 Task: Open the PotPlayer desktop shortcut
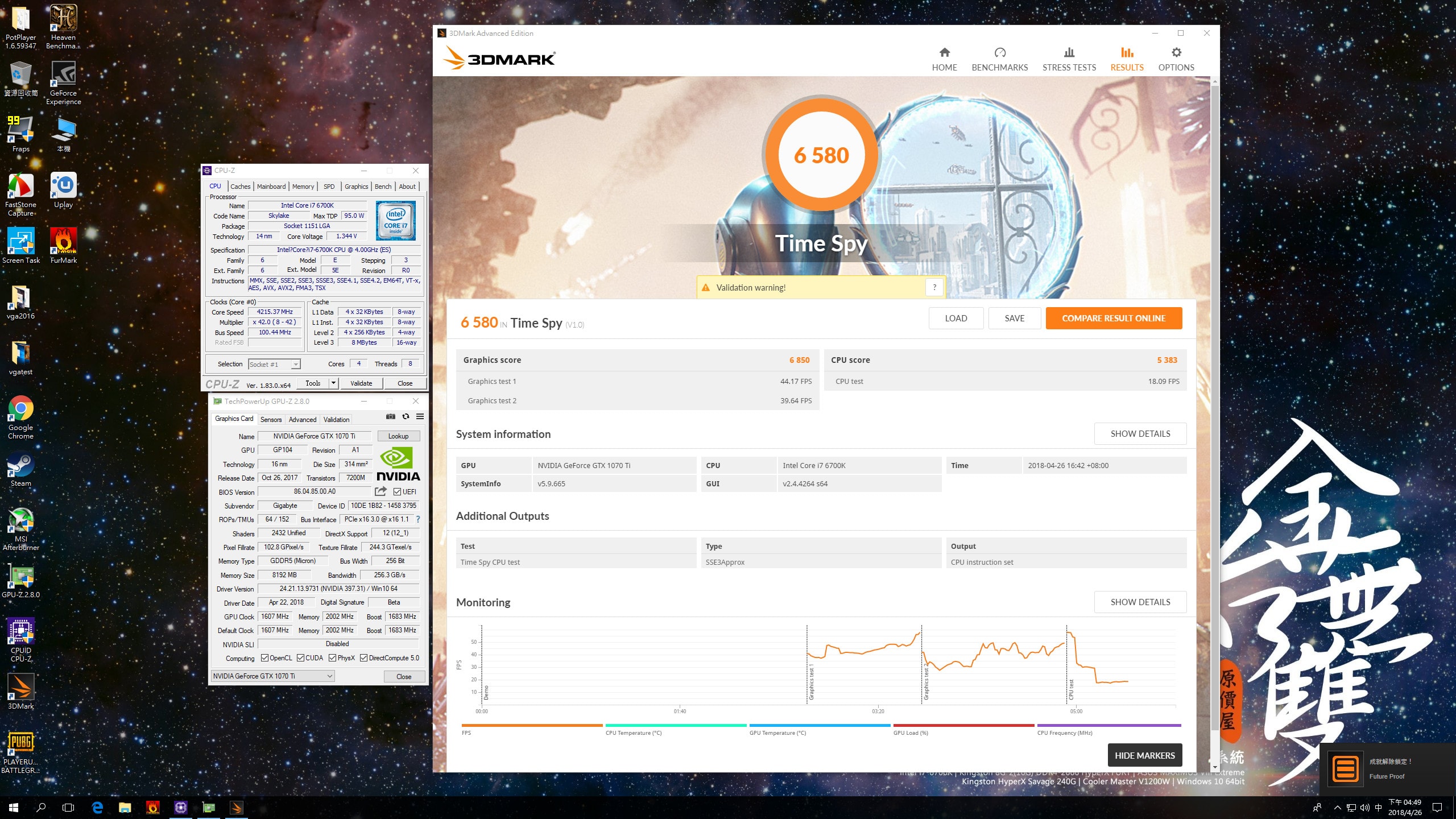click(x=20, y=27)
